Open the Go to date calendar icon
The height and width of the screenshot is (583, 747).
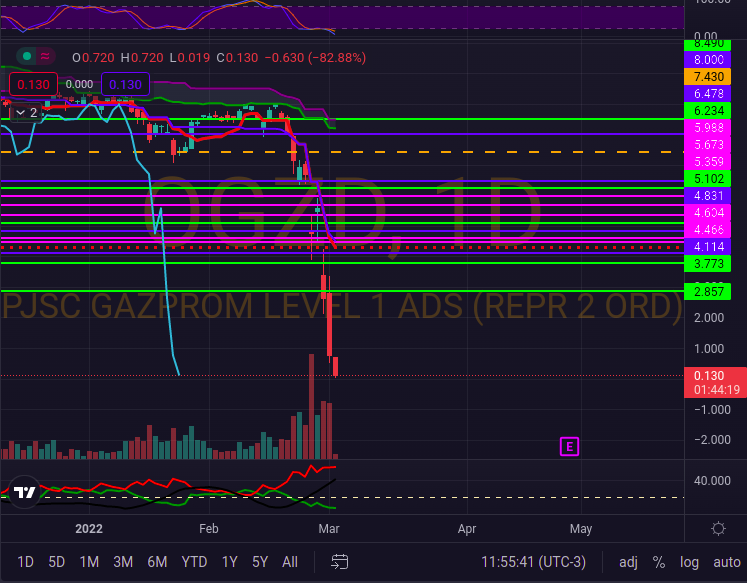click(x=340, y=562)
